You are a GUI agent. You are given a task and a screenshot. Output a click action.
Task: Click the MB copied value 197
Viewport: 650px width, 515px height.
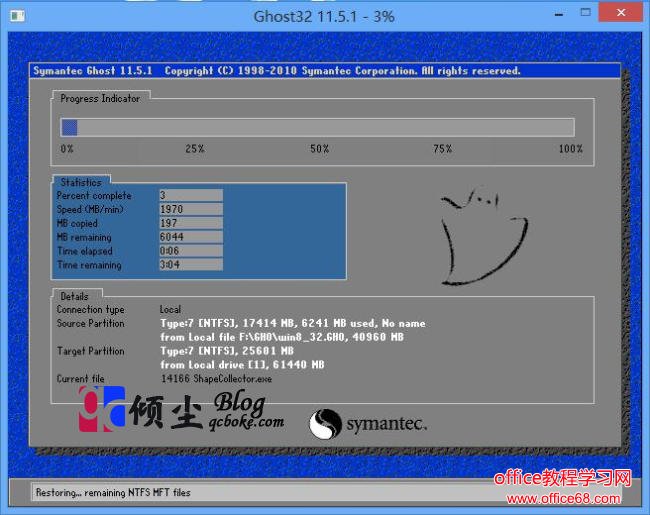191,223
